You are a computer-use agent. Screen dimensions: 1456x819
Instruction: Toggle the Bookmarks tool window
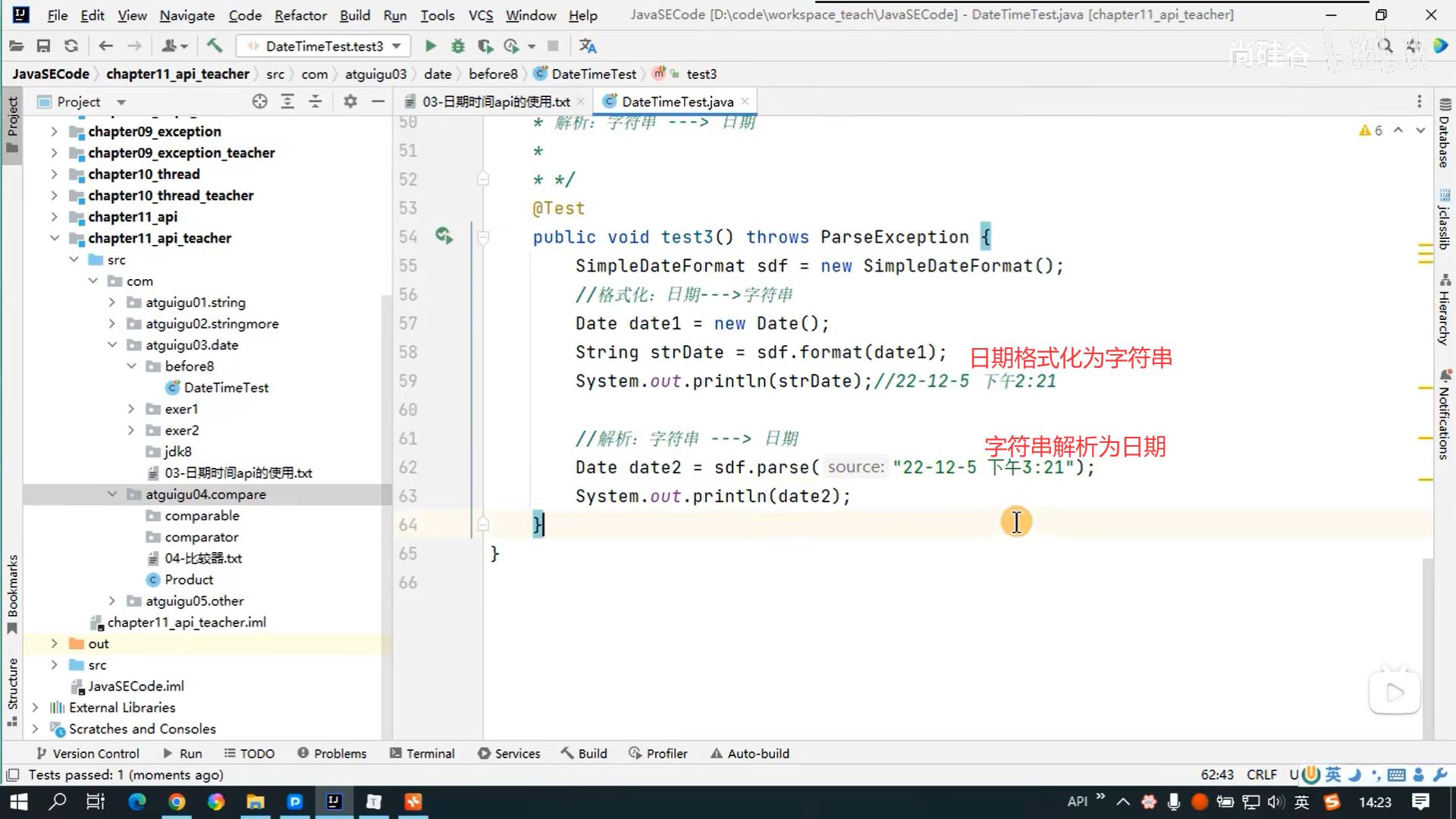[12, 593]
